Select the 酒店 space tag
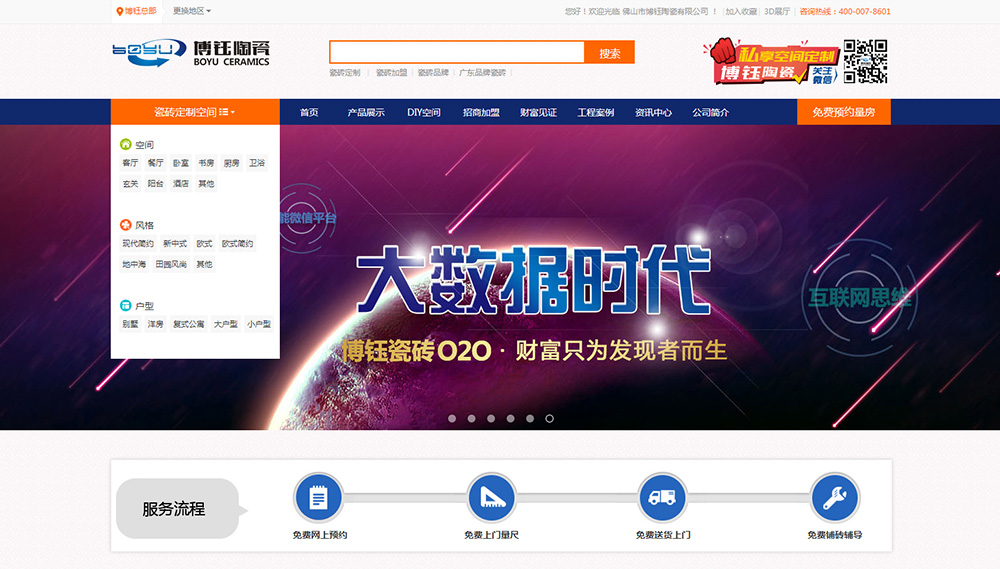Screen dimensions: 1000x569 [x=181, y=184]
